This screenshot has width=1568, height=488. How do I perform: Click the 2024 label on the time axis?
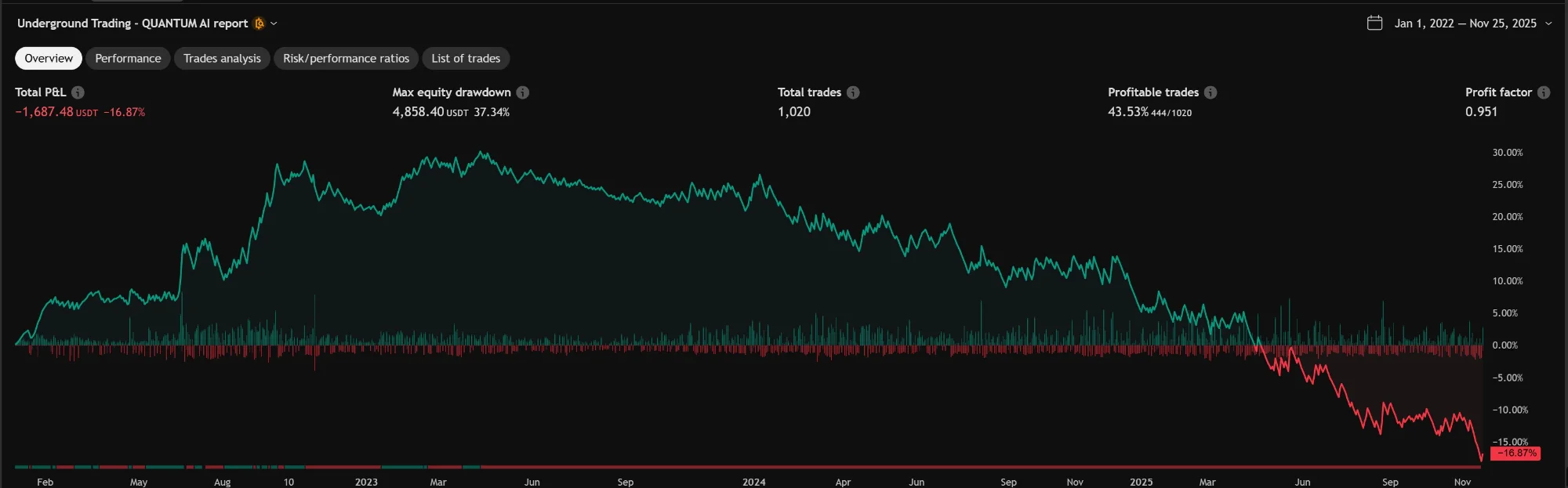[x=753, y=482]
